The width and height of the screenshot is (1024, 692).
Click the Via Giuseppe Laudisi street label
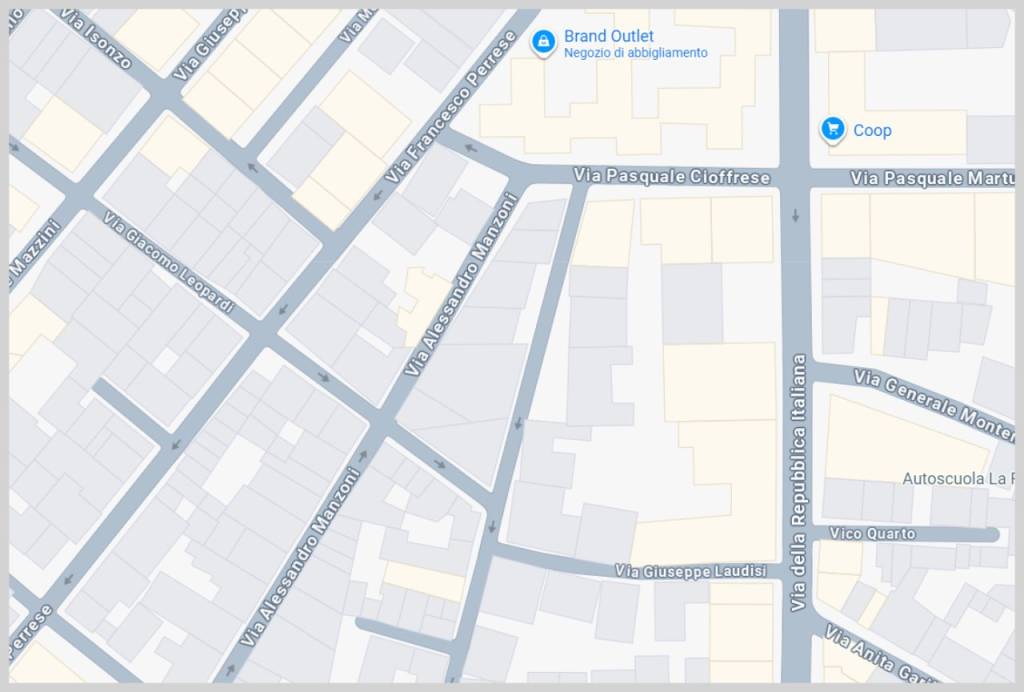(x=690, y=571)
